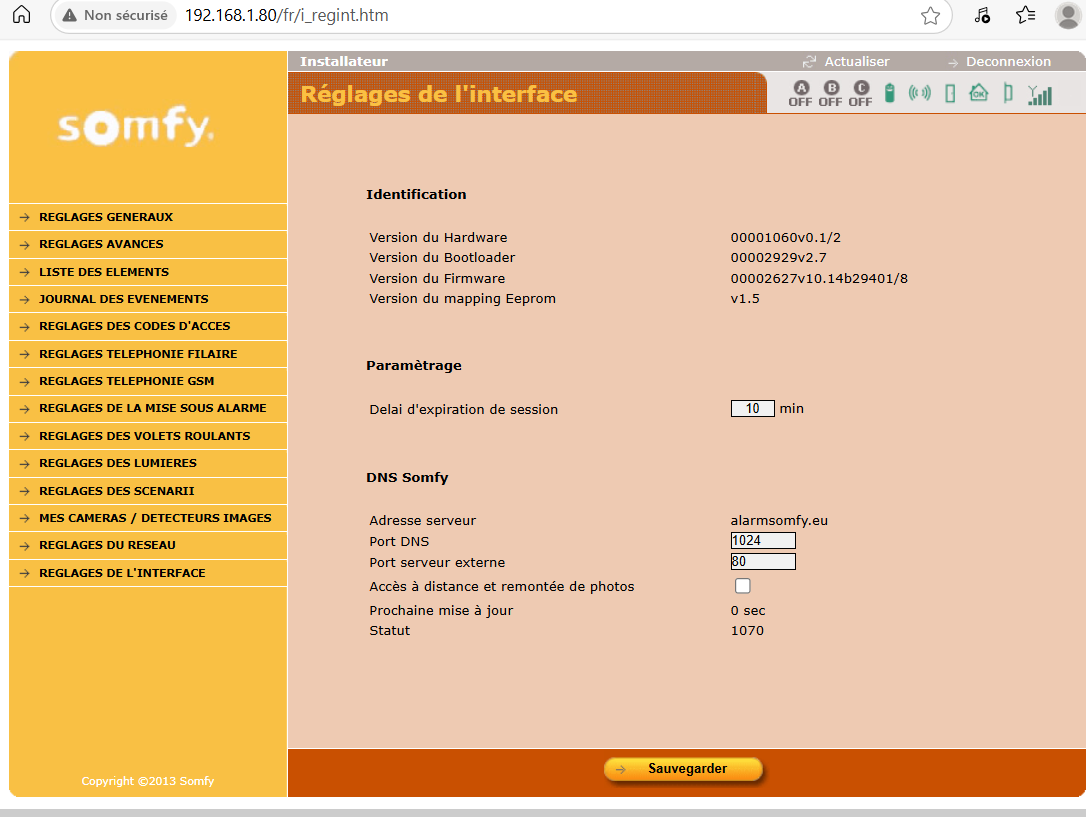1086x817 pixels.
Task: Click the refresh icon beside Actualiser
Action: tap(809, 62)
